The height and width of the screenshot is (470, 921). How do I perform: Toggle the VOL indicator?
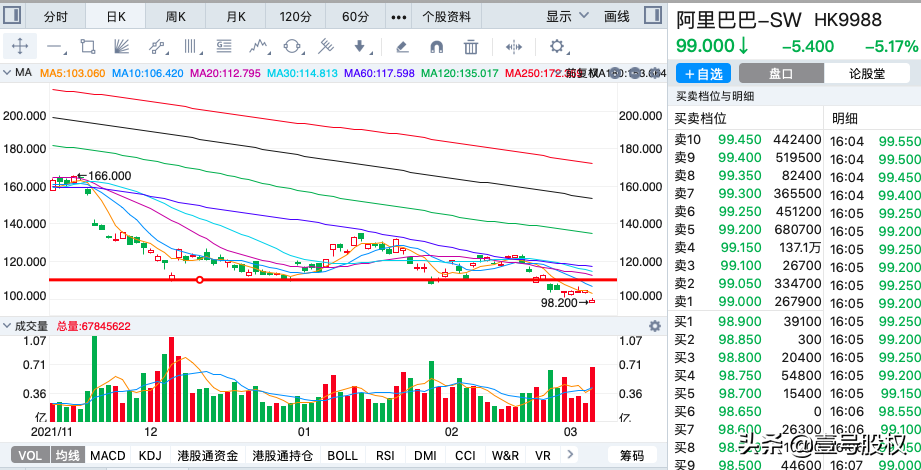(29, 455)
